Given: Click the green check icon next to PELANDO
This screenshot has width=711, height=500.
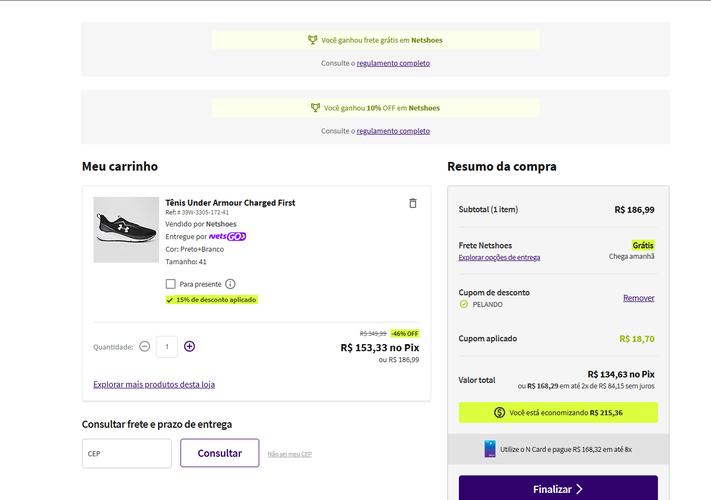Looking at the screenshot, I should pos(463,304).
